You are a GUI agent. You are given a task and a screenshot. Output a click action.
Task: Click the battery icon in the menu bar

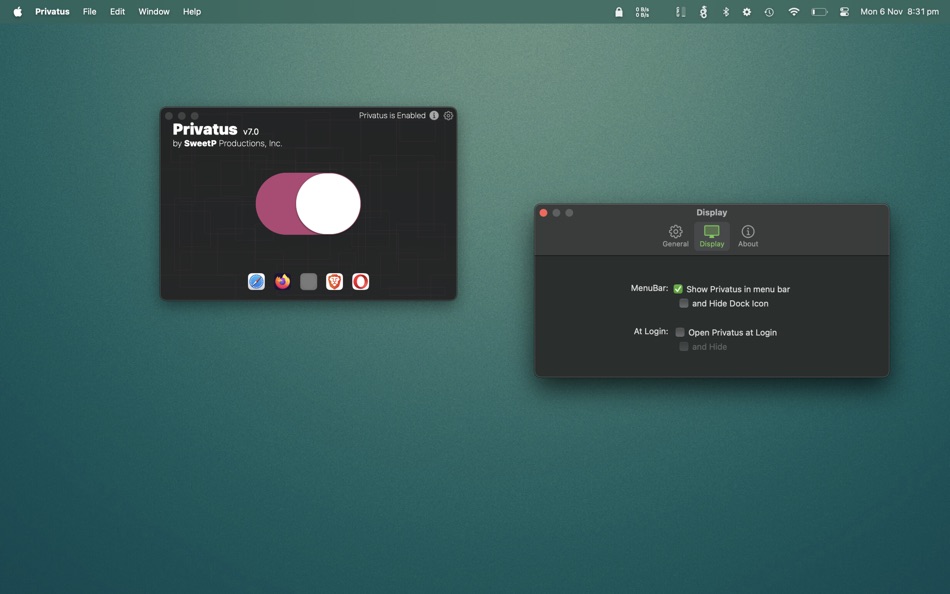click(819, 12)
